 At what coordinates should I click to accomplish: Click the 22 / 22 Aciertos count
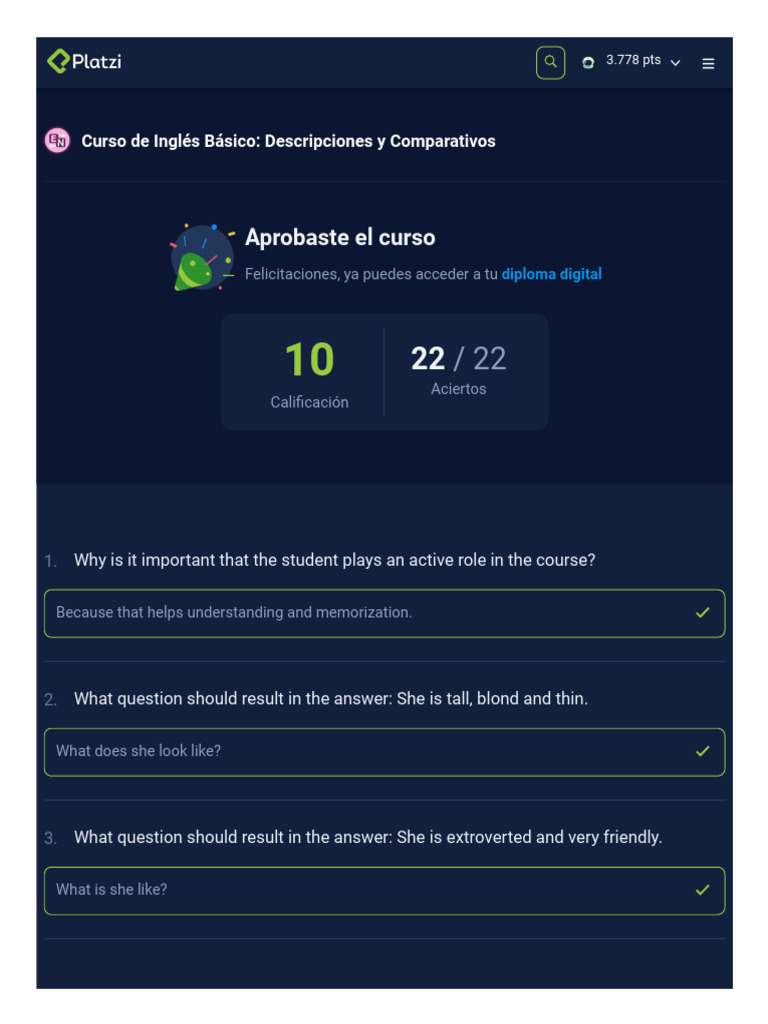[458, 359]
